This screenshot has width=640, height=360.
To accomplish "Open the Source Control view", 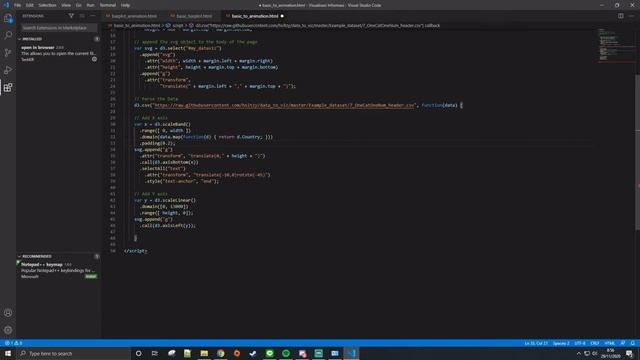I will pos(8,53).
